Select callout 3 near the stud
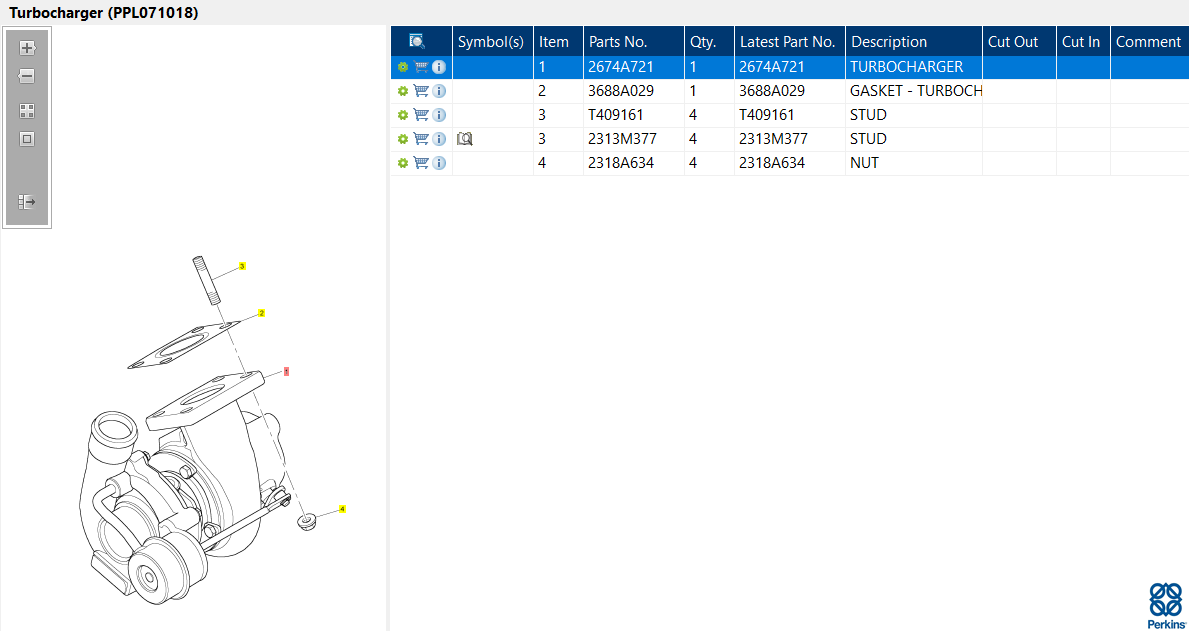The width and height of the screenshot is (1189, 631). coord(242,266)
